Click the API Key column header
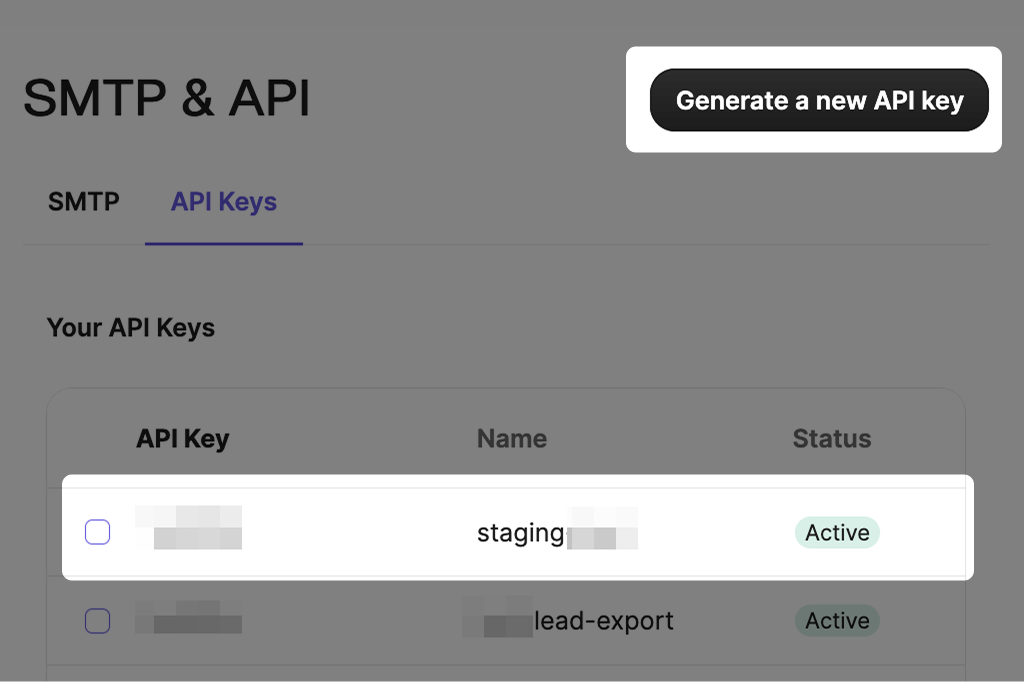This screenshot has width=1024, height=682. (182, 438)
